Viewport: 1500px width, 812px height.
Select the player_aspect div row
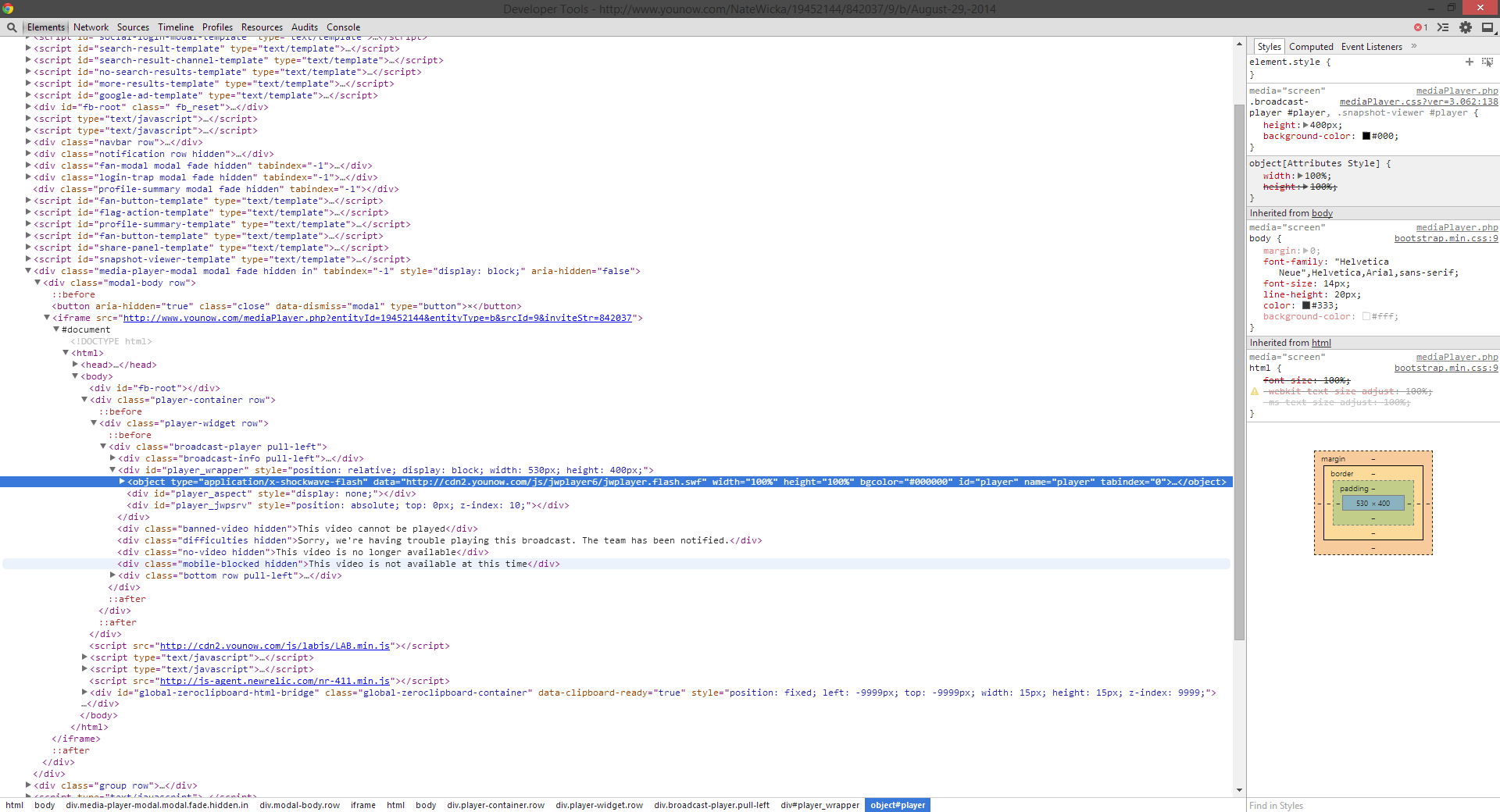click(x=271, y=493)
